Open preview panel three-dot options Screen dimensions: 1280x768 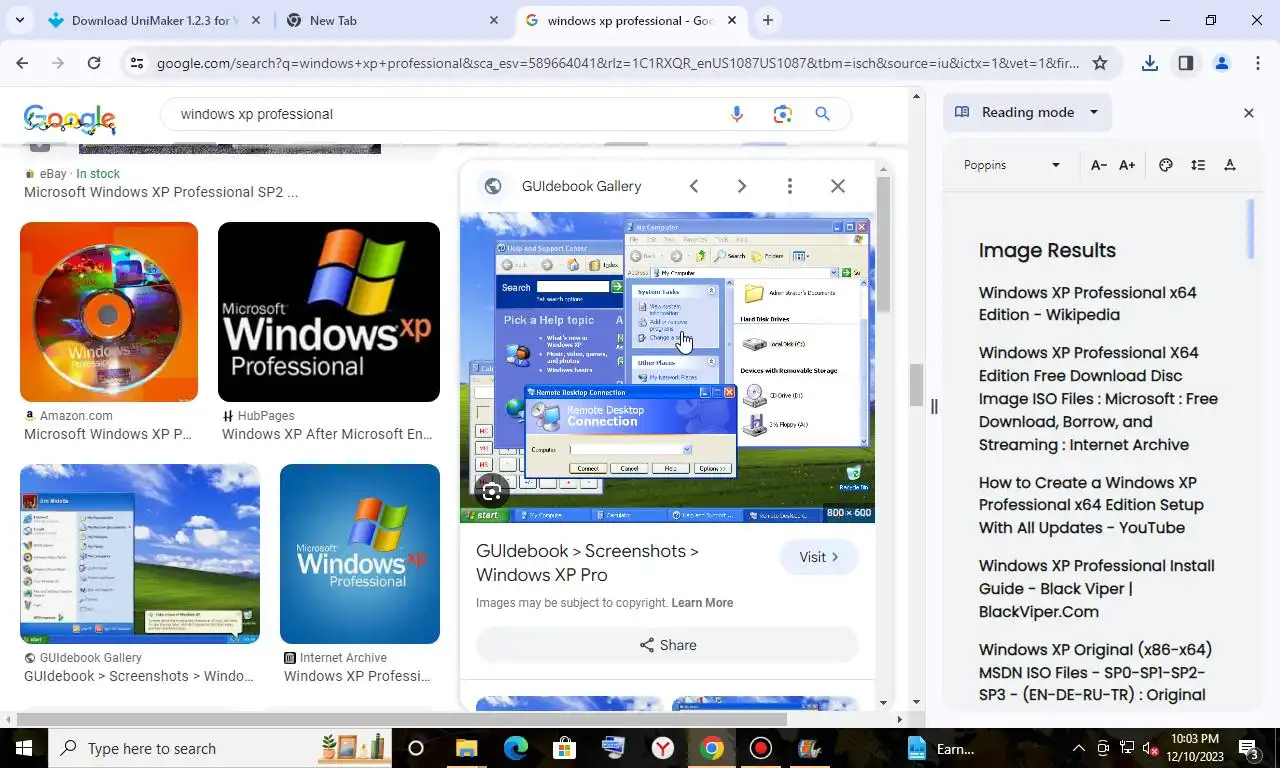[x=790, y=186]
